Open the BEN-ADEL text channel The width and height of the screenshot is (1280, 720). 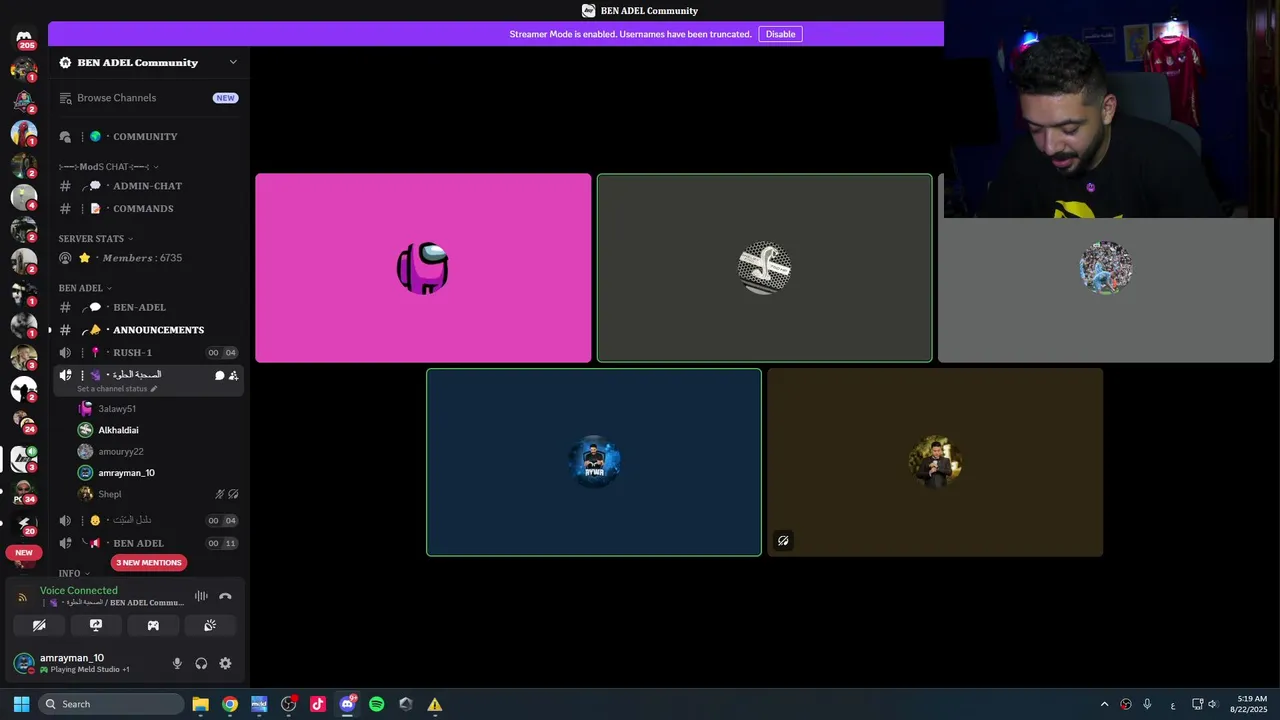pos(148,307)
